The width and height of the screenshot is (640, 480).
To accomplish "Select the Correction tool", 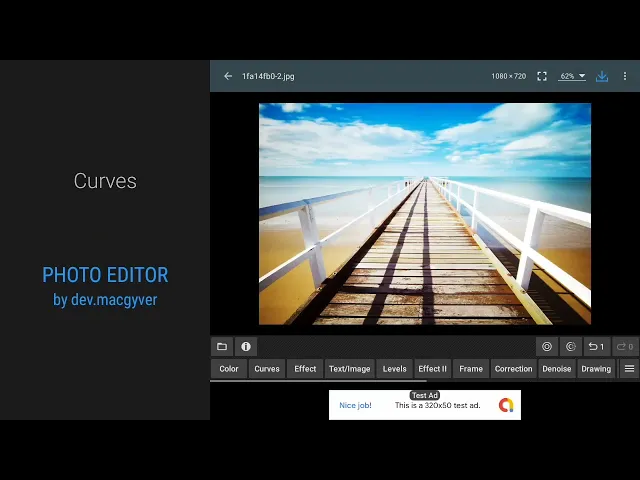I will click(513, 369).
